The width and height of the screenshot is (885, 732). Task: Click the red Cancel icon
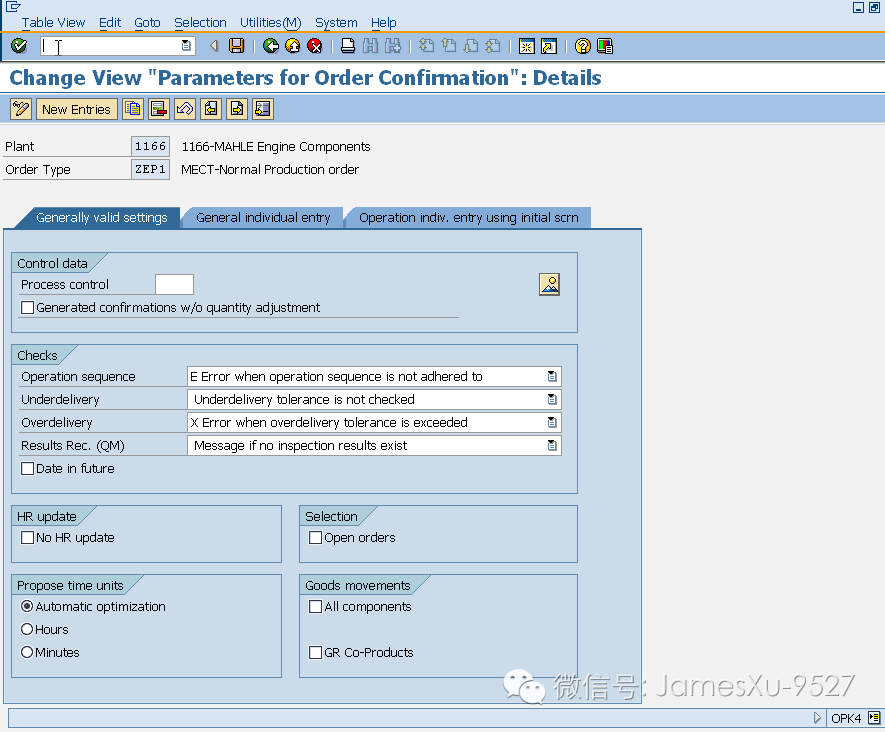pyautogui.click(x=315, y=46)
